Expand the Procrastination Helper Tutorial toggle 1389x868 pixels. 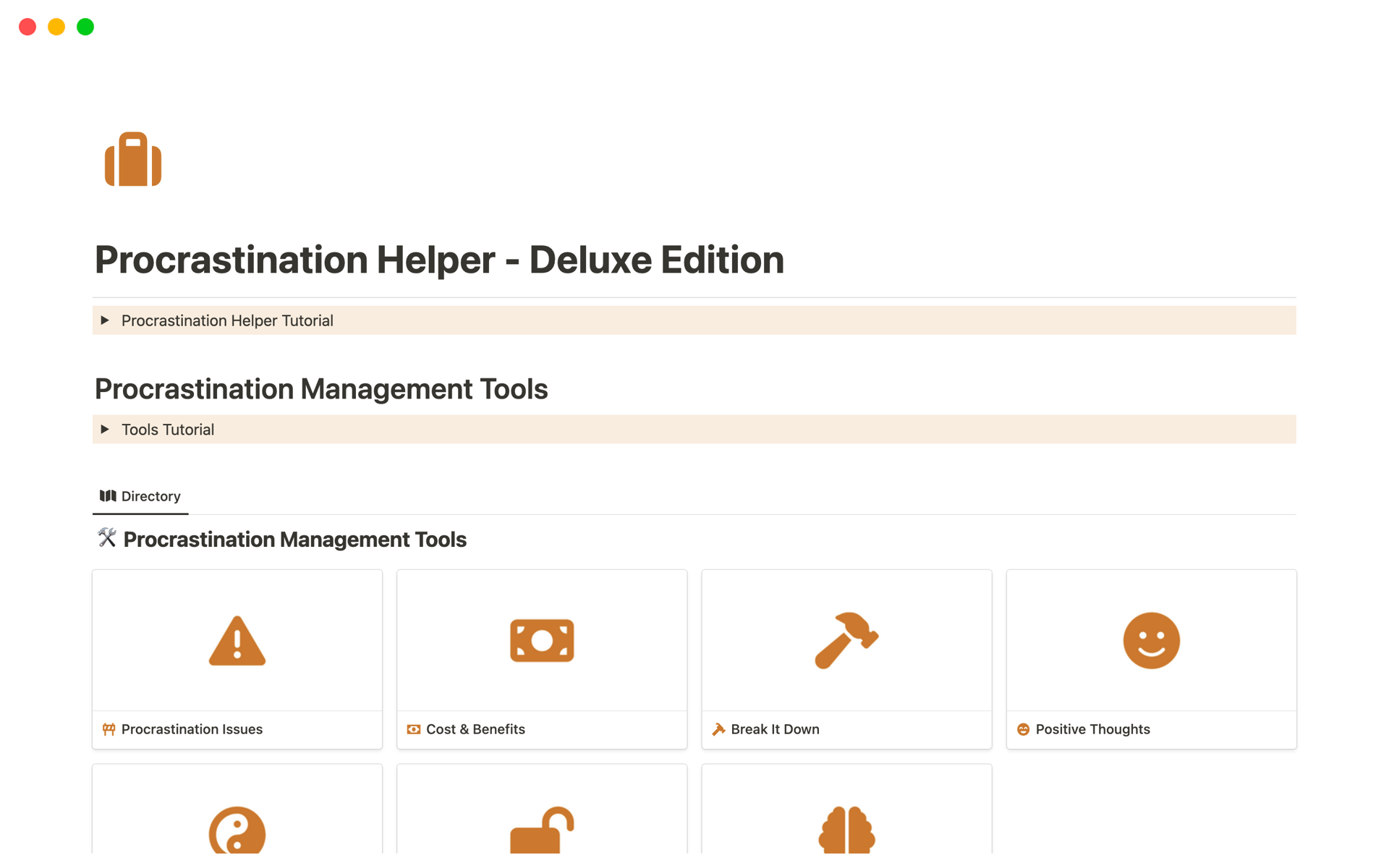click(106, 320)
